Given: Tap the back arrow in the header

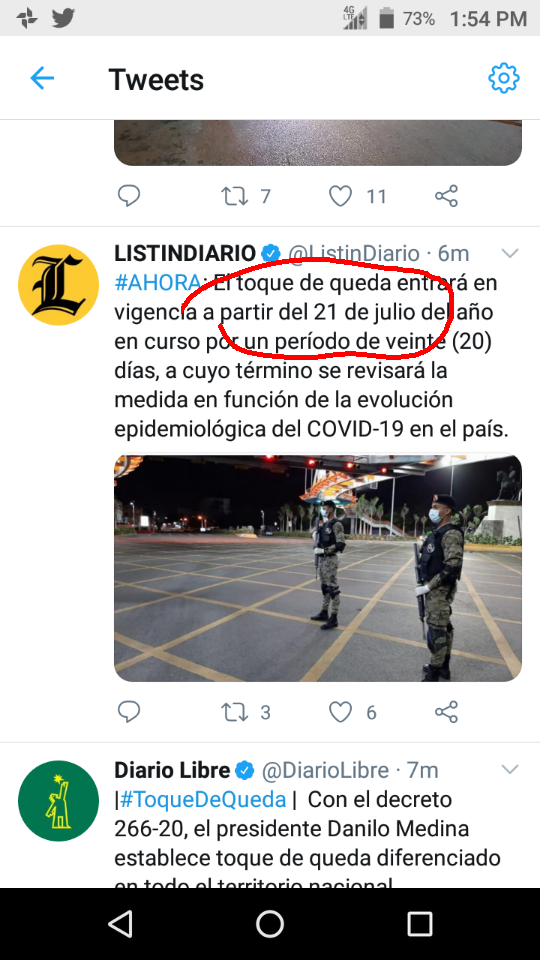Looking at the screenshot, I should [42, 78].
